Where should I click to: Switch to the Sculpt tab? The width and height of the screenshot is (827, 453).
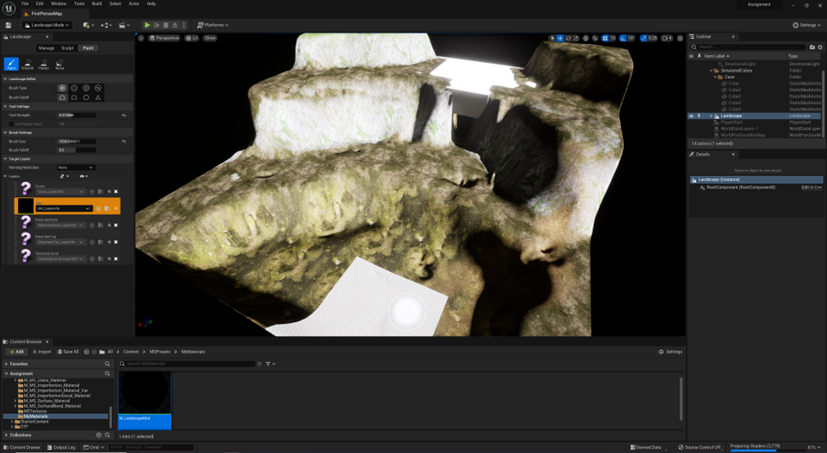click(67, 48)
